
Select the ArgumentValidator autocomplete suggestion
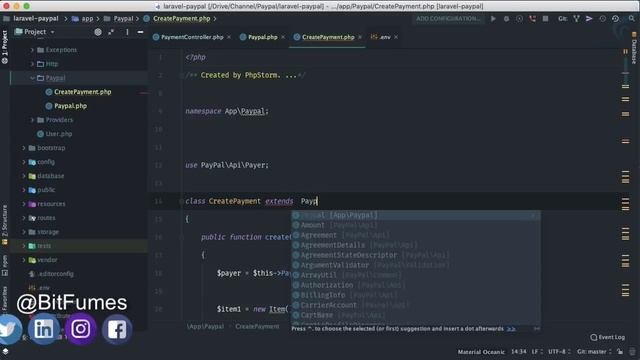(x=416, y=265)
